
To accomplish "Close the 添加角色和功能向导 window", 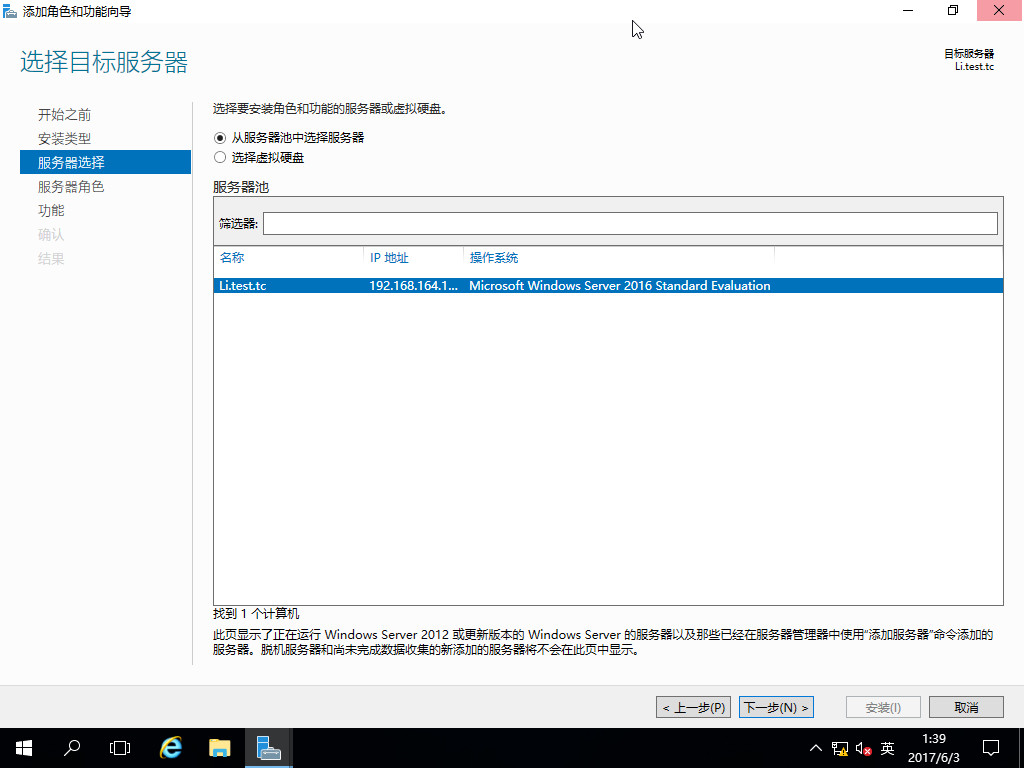I will [999, 10].
